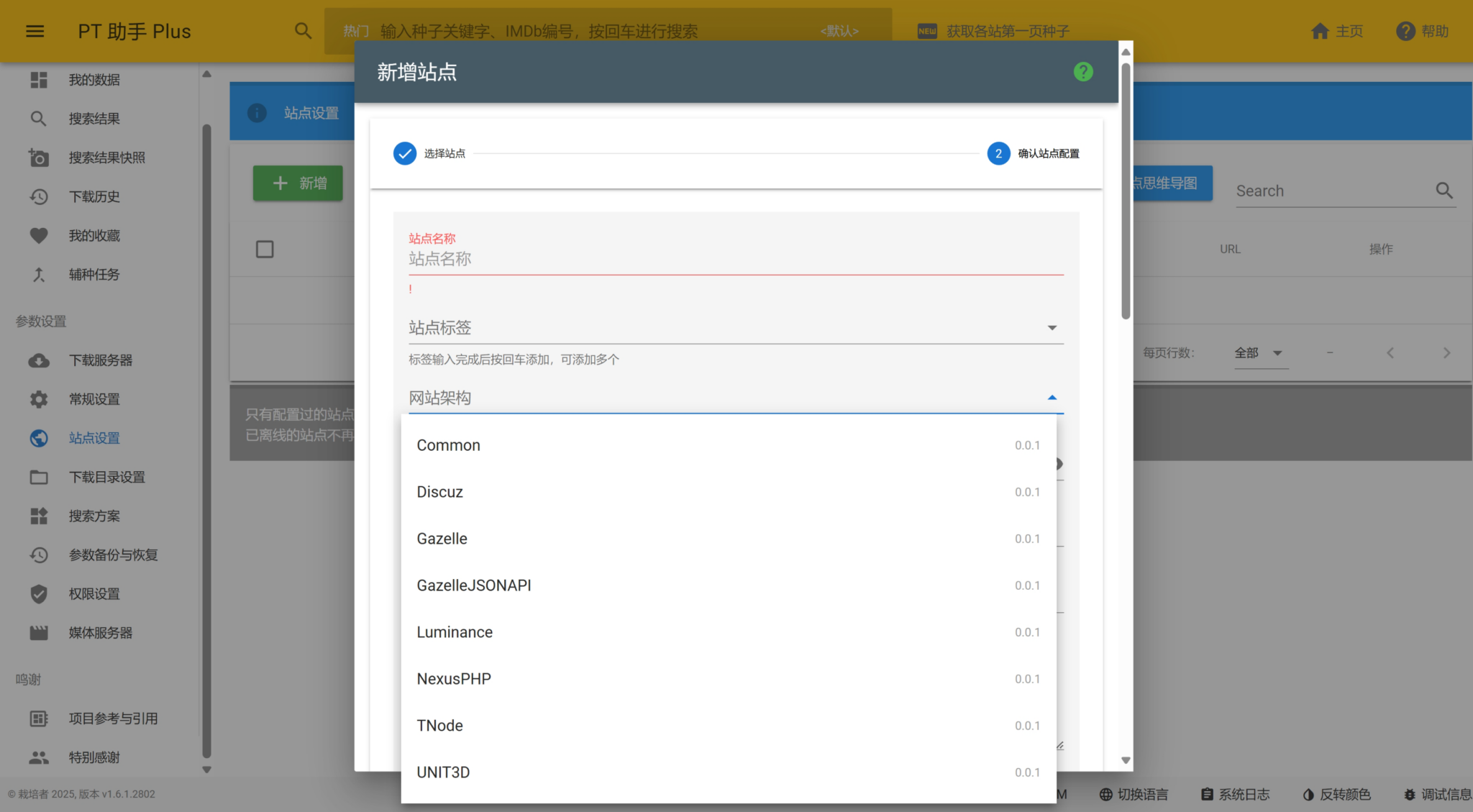Image resolution: width=1473 pixels, height=812 pixels.
Task: Click the hamburger menu icon
Action: (x=35, y=31)
